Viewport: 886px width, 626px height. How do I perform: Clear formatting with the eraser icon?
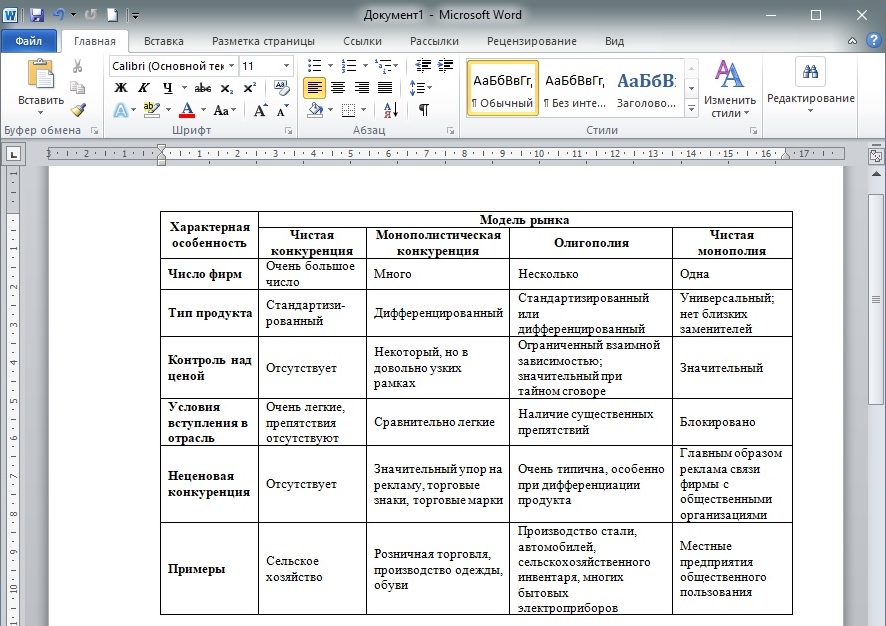click(x=281, y=88)
